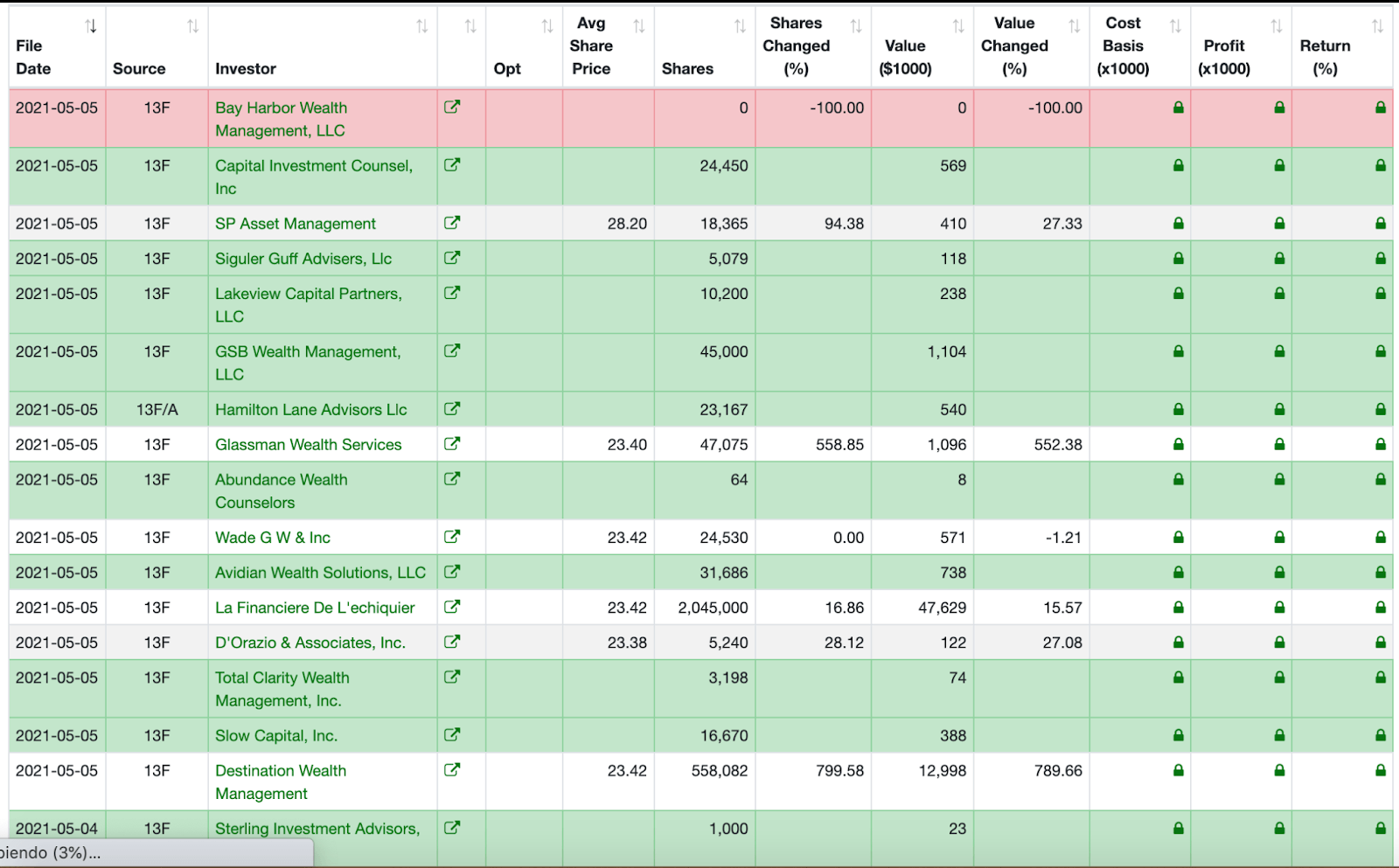Screen dimensions: 1399x868
Task: Open Avidian Wealth Solutions, LLC investor link
Action: point(321,573)
